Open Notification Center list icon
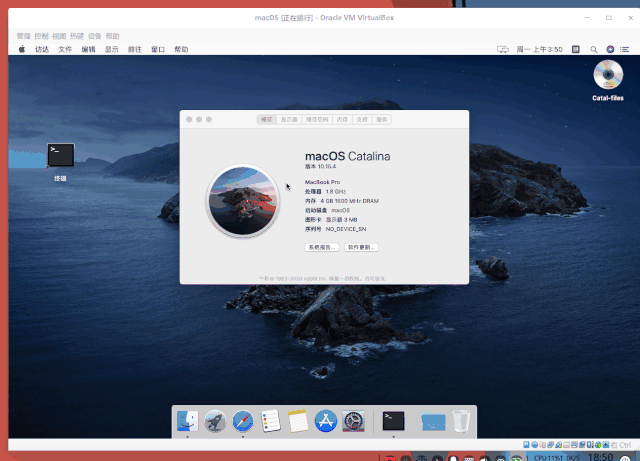 click(x=625, y=49)
